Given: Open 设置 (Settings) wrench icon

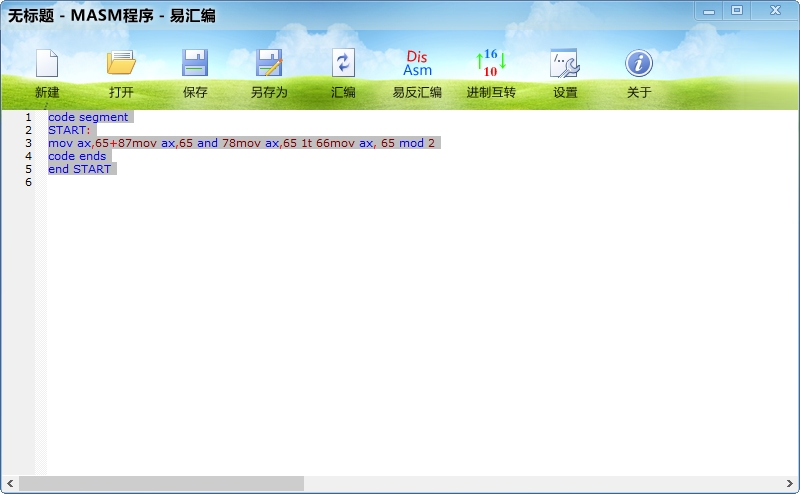Looking at the screenshot, I should click(x=565, y=63).
